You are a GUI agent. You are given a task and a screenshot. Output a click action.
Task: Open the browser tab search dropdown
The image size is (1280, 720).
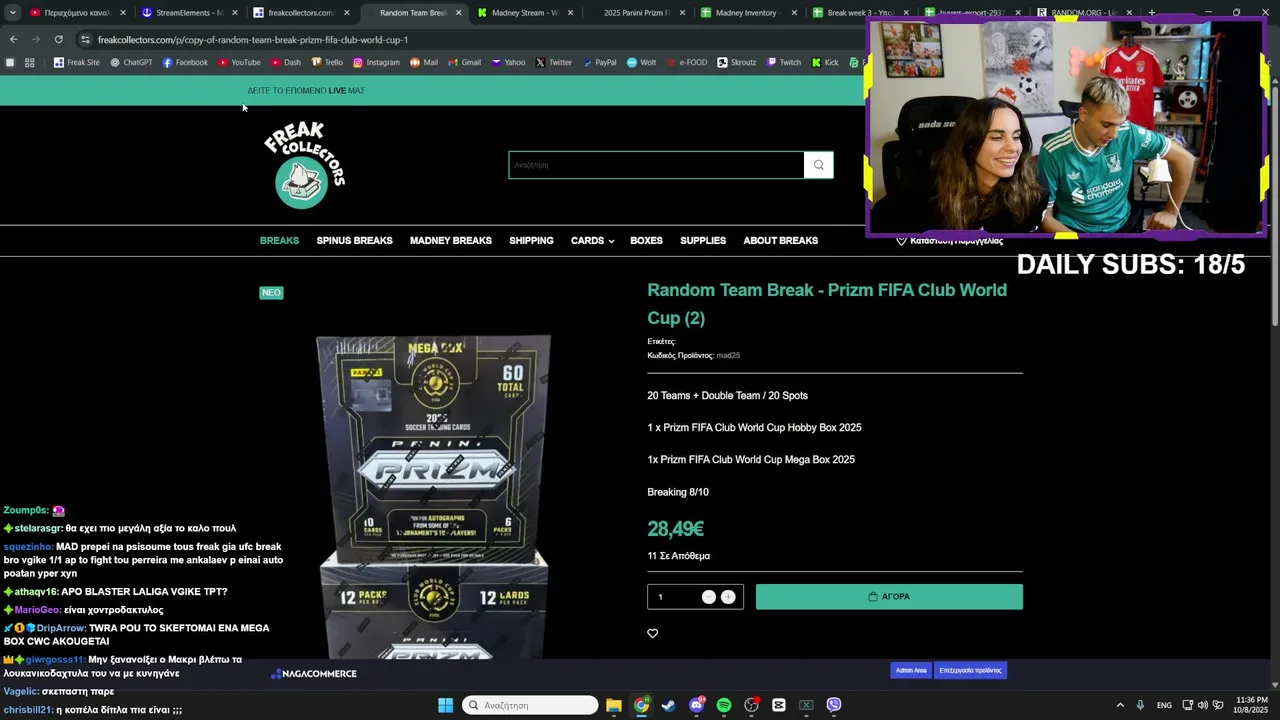tap(12, 13)
